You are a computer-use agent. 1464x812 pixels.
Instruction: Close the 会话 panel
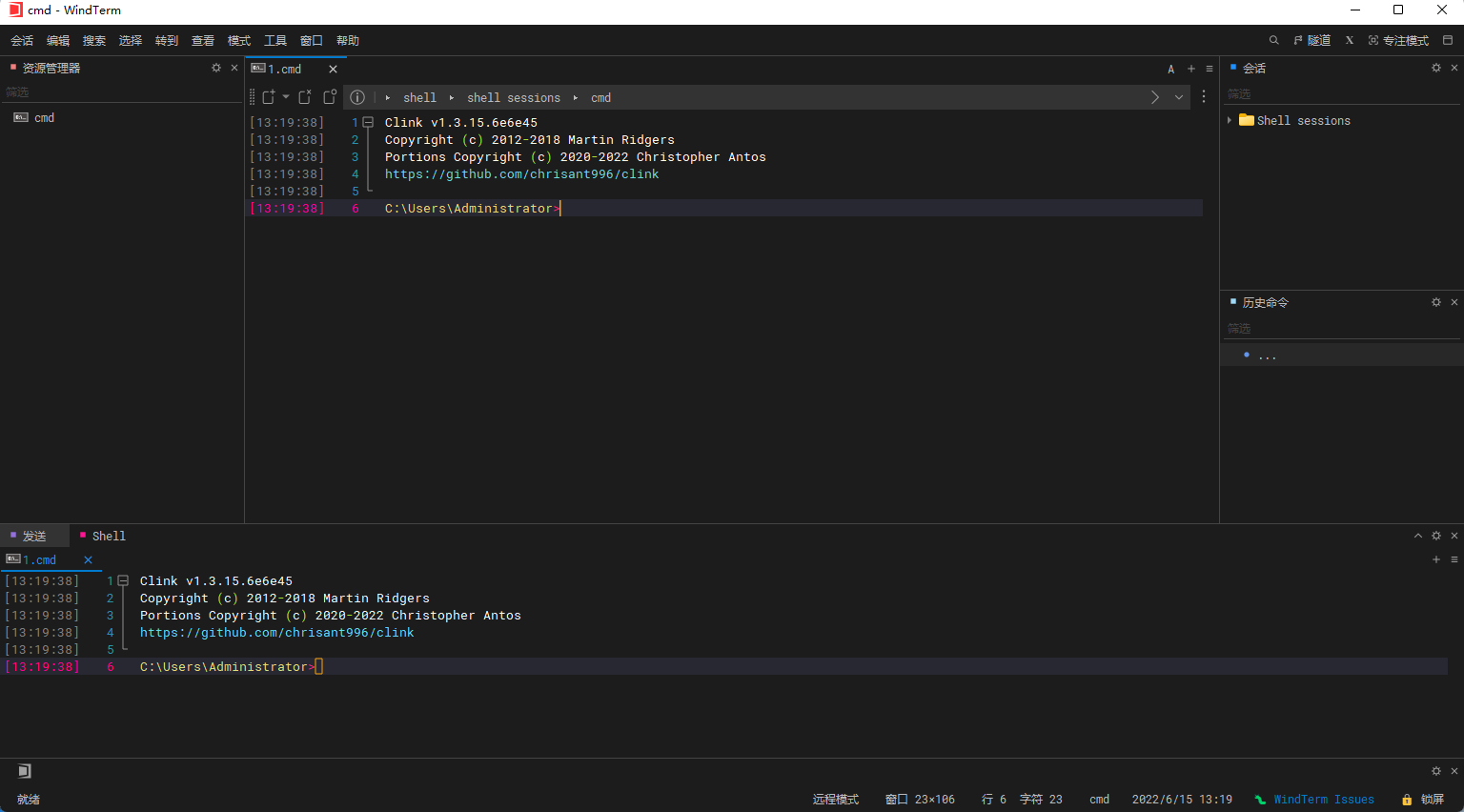click(1454, 68)
